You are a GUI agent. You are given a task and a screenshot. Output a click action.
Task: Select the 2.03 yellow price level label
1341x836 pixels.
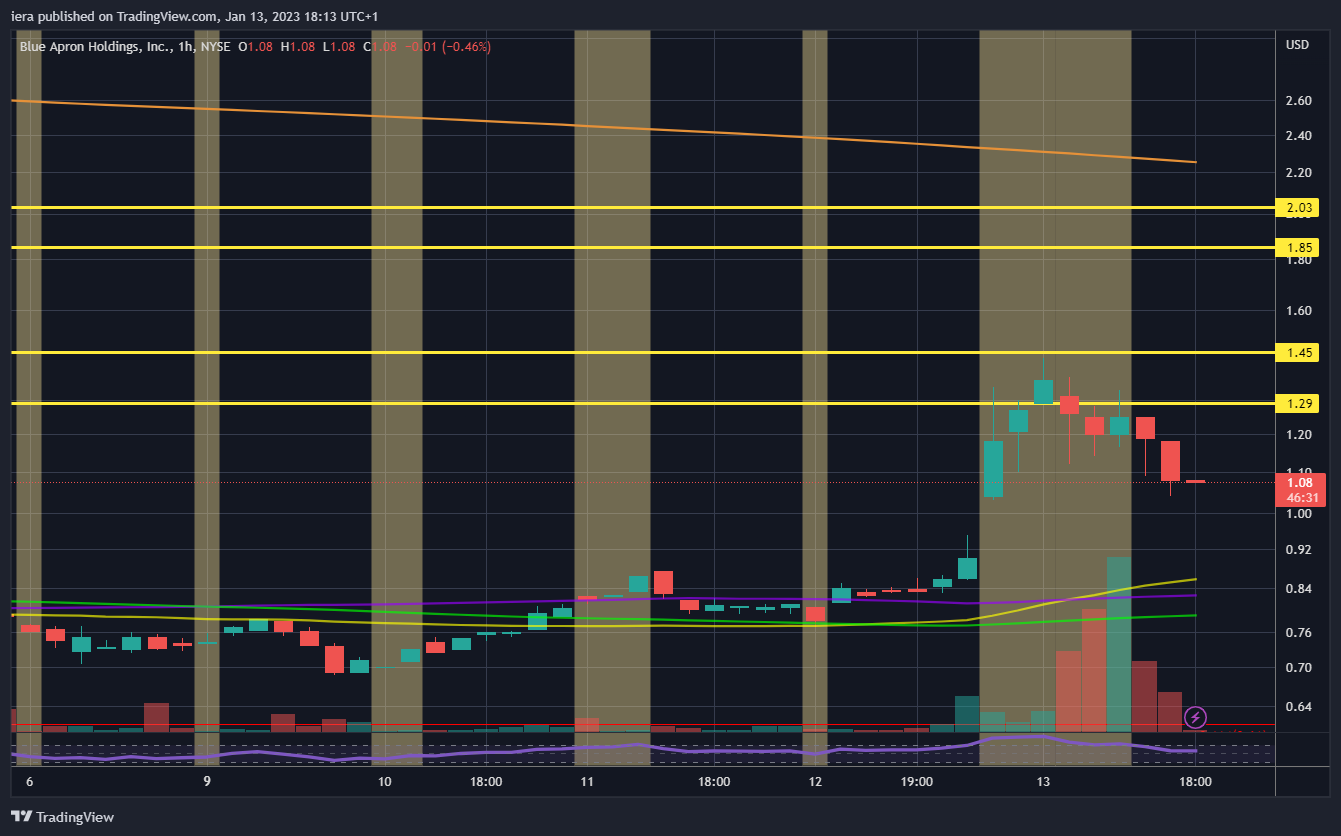click(1298, 208)
